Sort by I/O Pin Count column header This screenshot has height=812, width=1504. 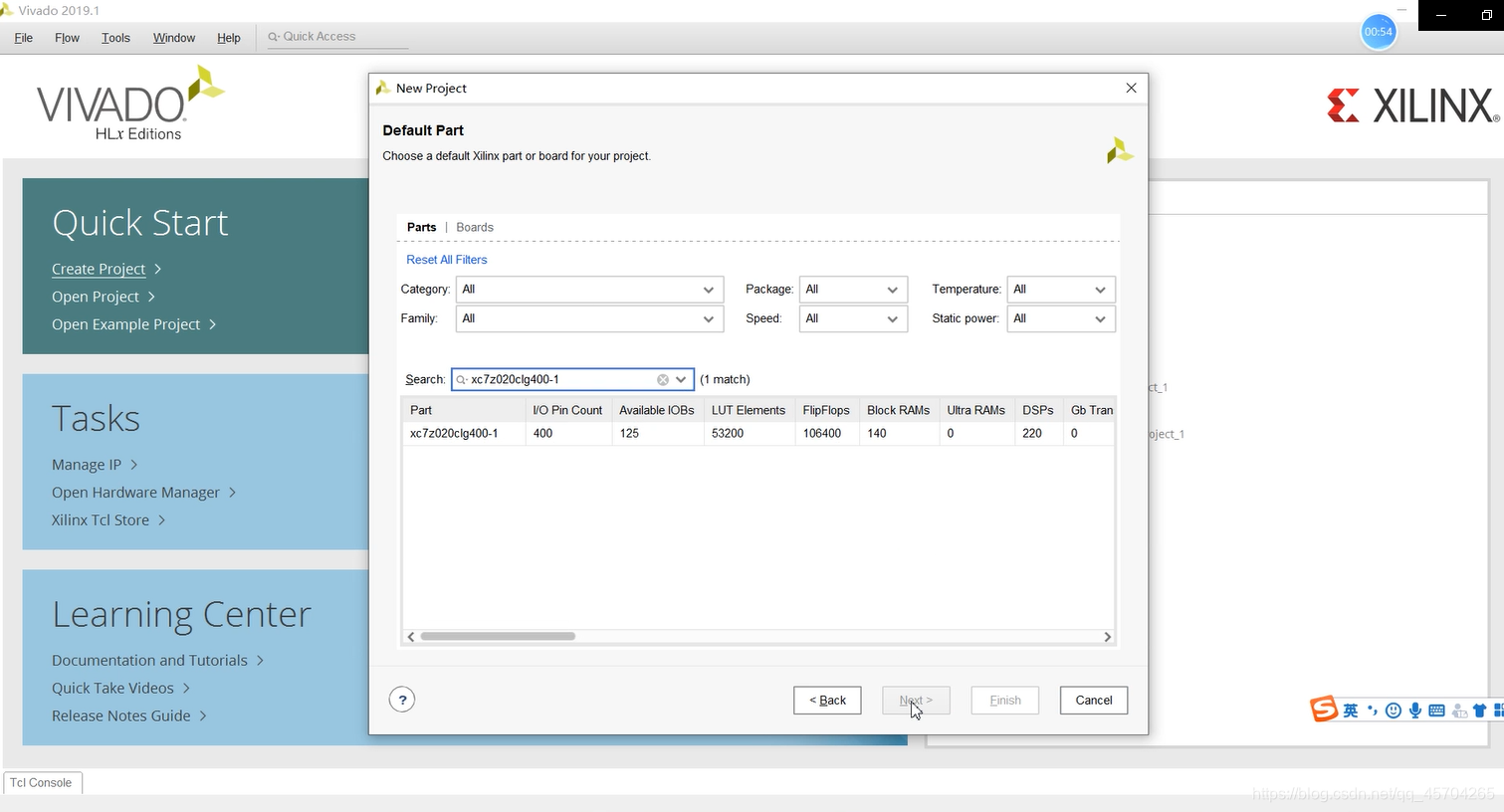(x=567, y=410)
